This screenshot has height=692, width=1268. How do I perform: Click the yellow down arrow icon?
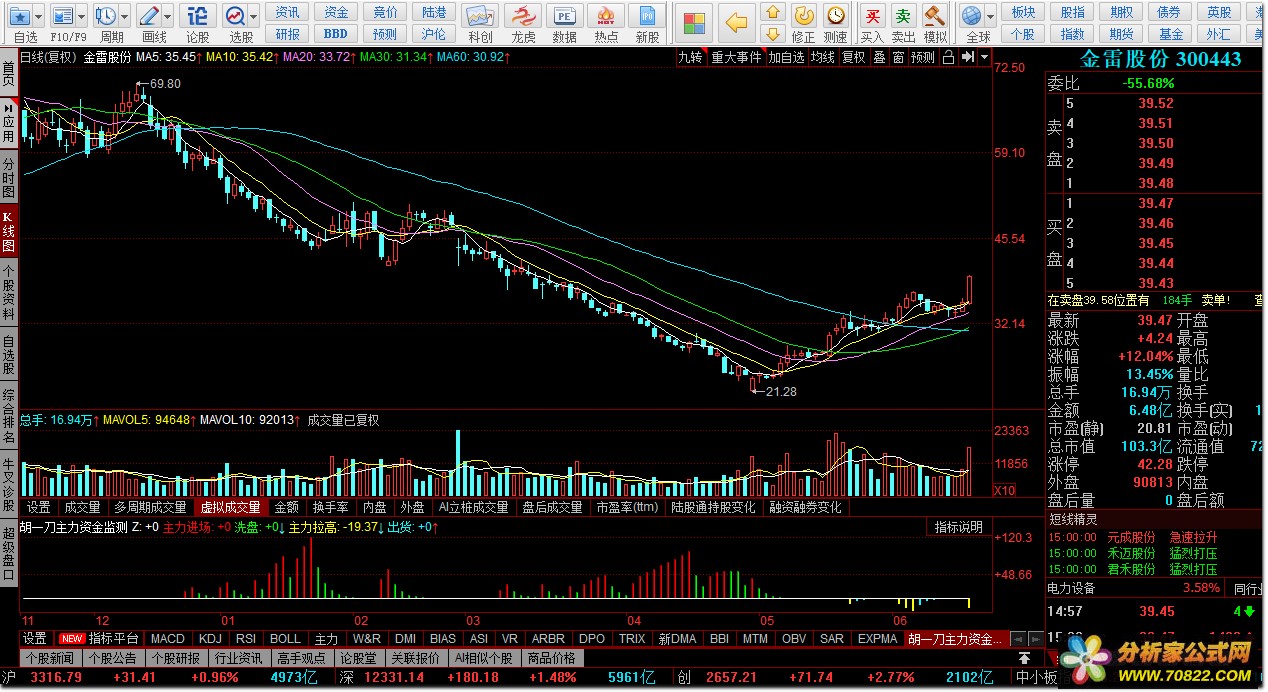coord(772,34)
